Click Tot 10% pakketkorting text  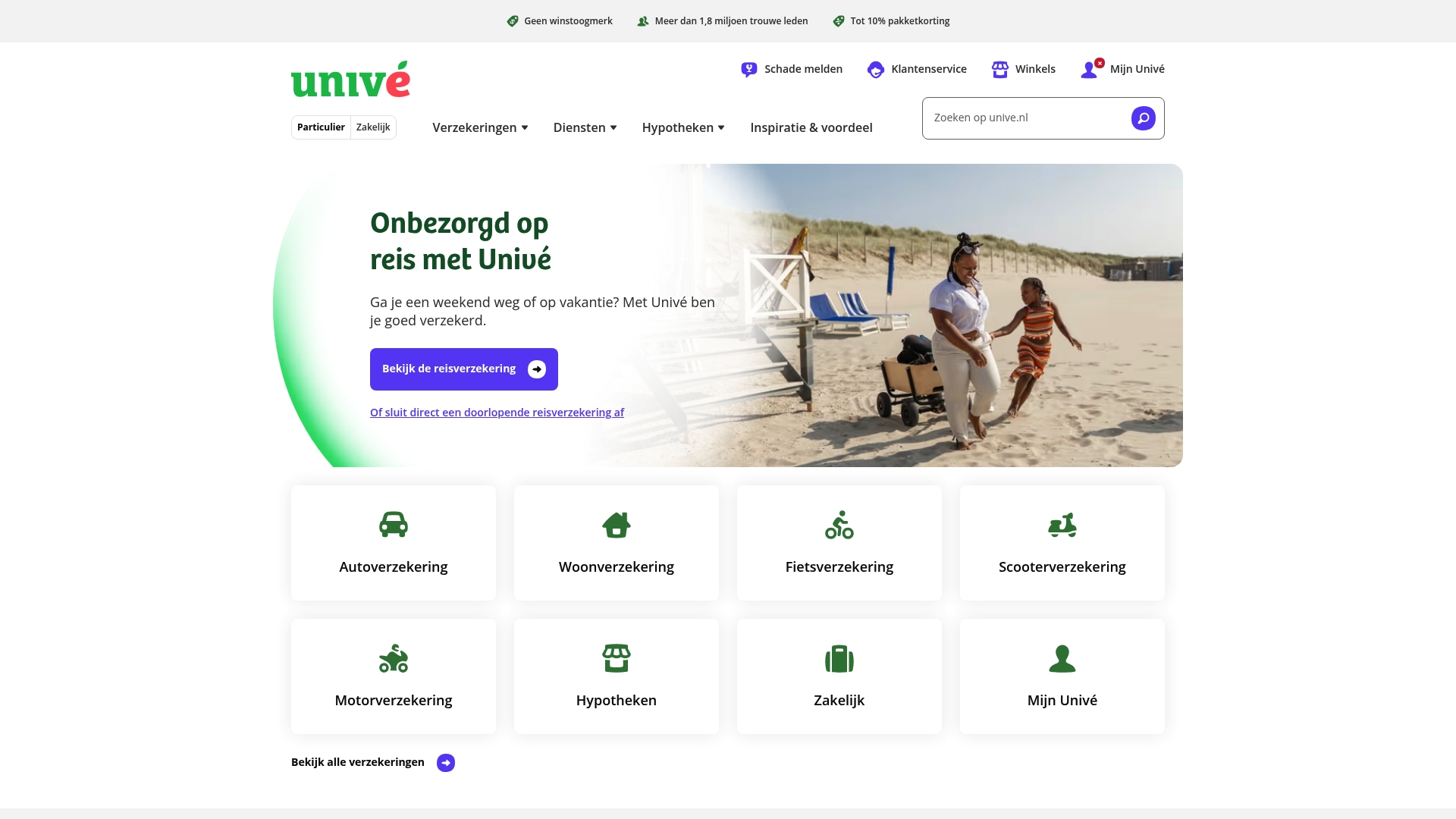[900, 21]
